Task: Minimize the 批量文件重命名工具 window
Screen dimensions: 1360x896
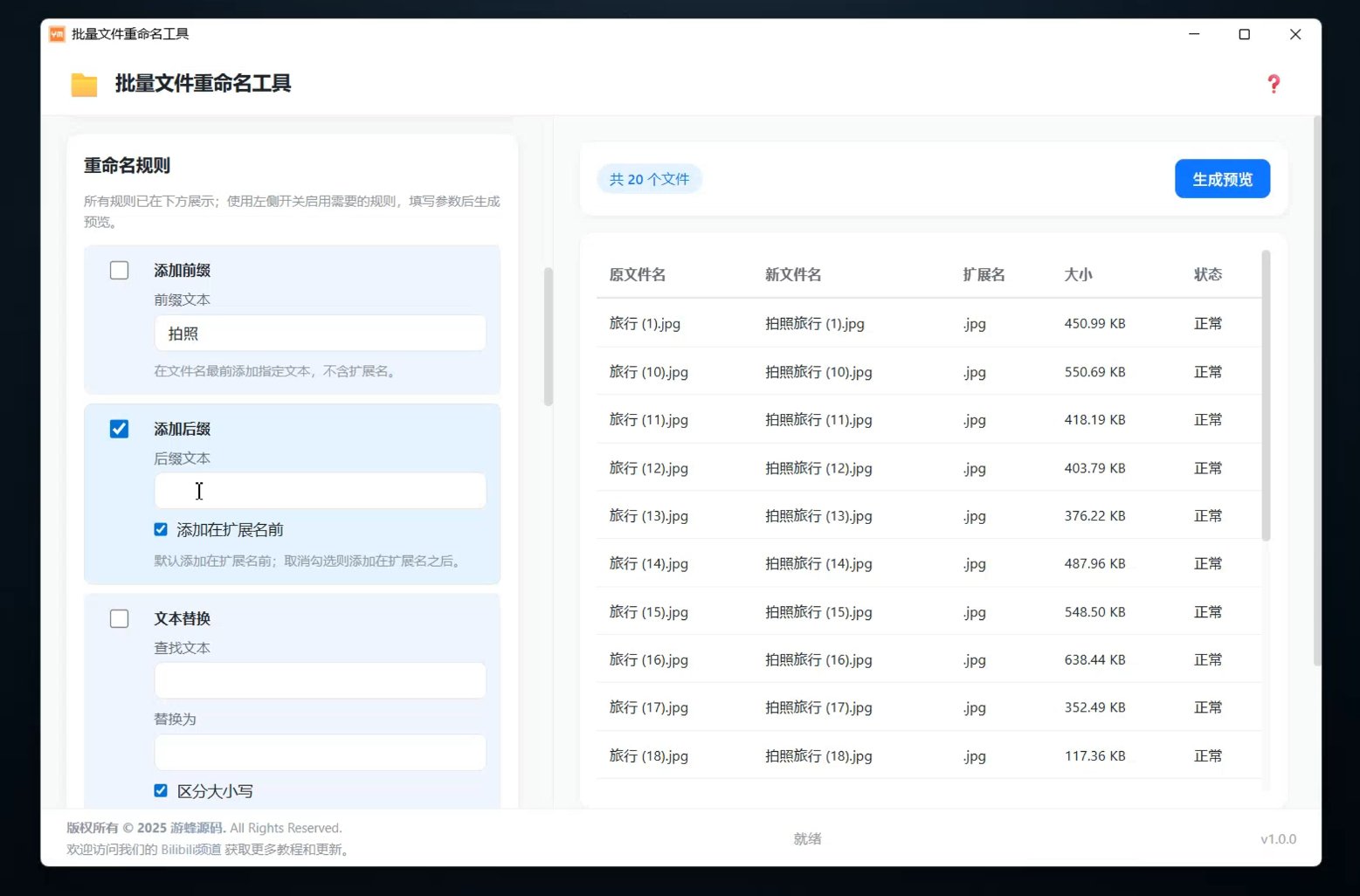Action: click(1194, 34)
